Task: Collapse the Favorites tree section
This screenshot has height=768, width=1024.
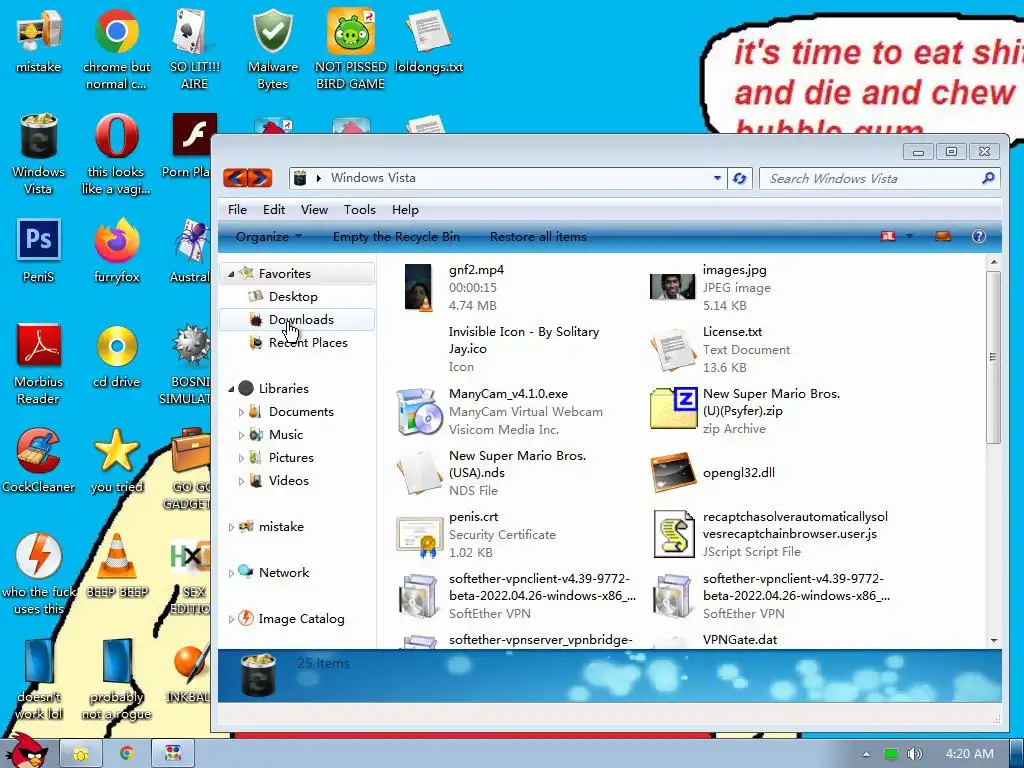Action: [x=231, y=274]
